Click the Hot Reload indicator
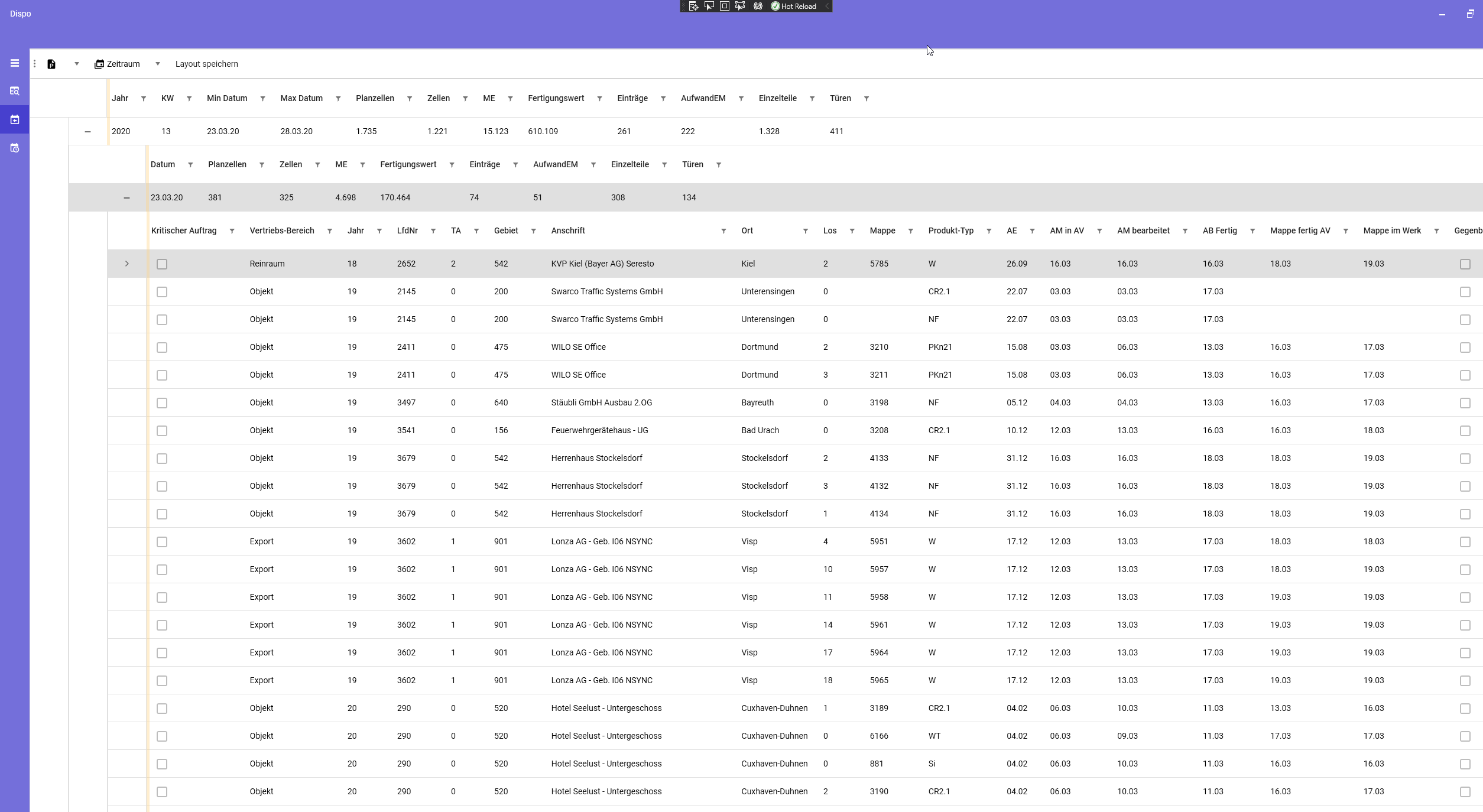Image resolution: width=1483 pixels, height=812 pixels. point(793,6)
